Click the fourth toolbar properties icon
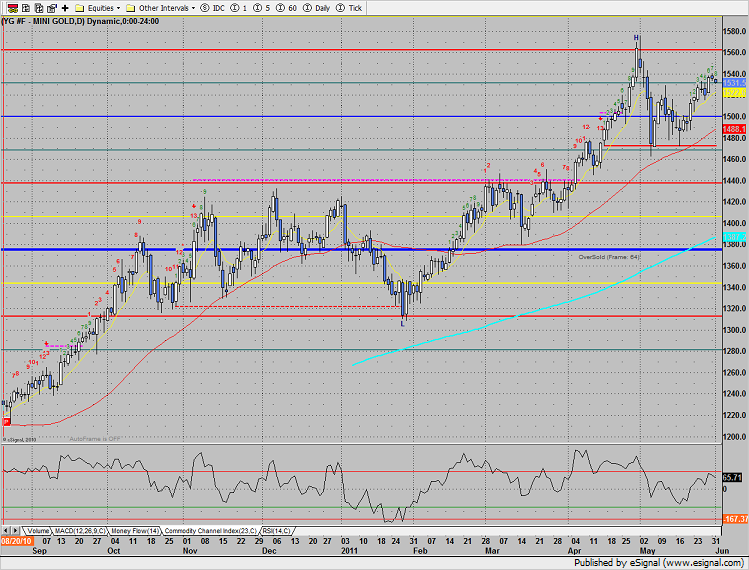 pyautogui.click(x=52, y=8)
